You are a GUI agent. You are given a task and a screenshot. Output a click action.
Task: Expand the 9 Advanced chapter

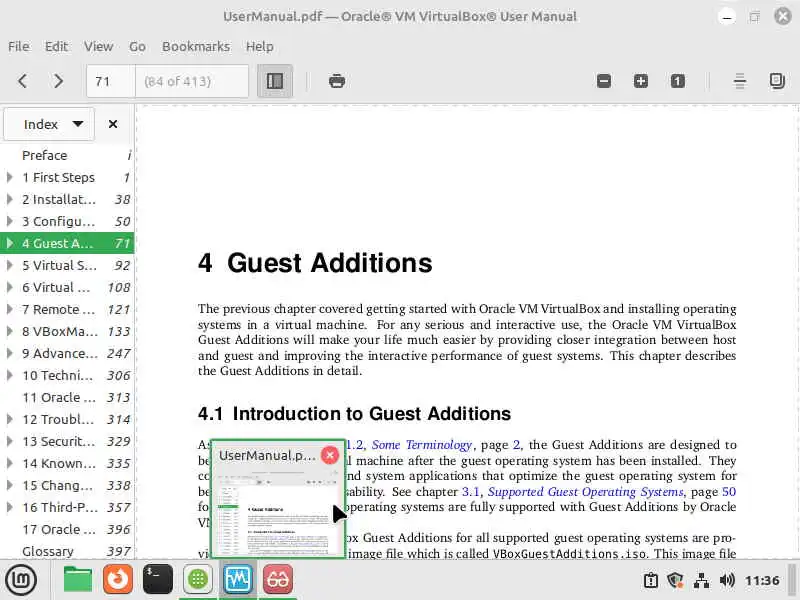9,354
